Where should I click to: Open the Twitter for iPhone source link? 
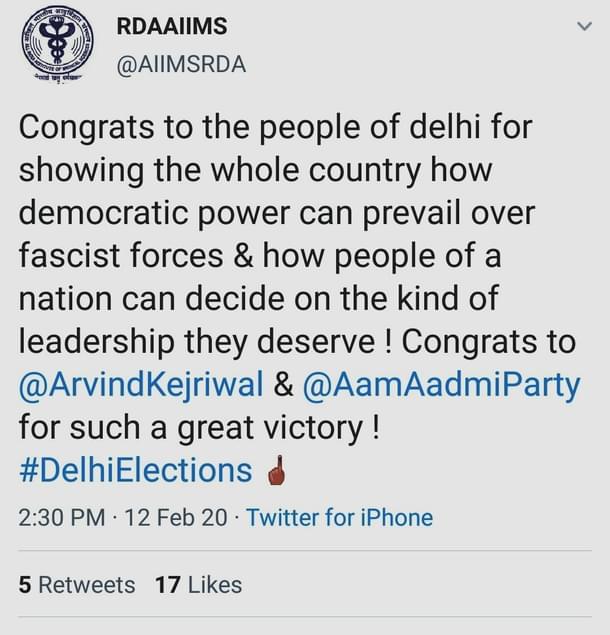coord(339,518)
